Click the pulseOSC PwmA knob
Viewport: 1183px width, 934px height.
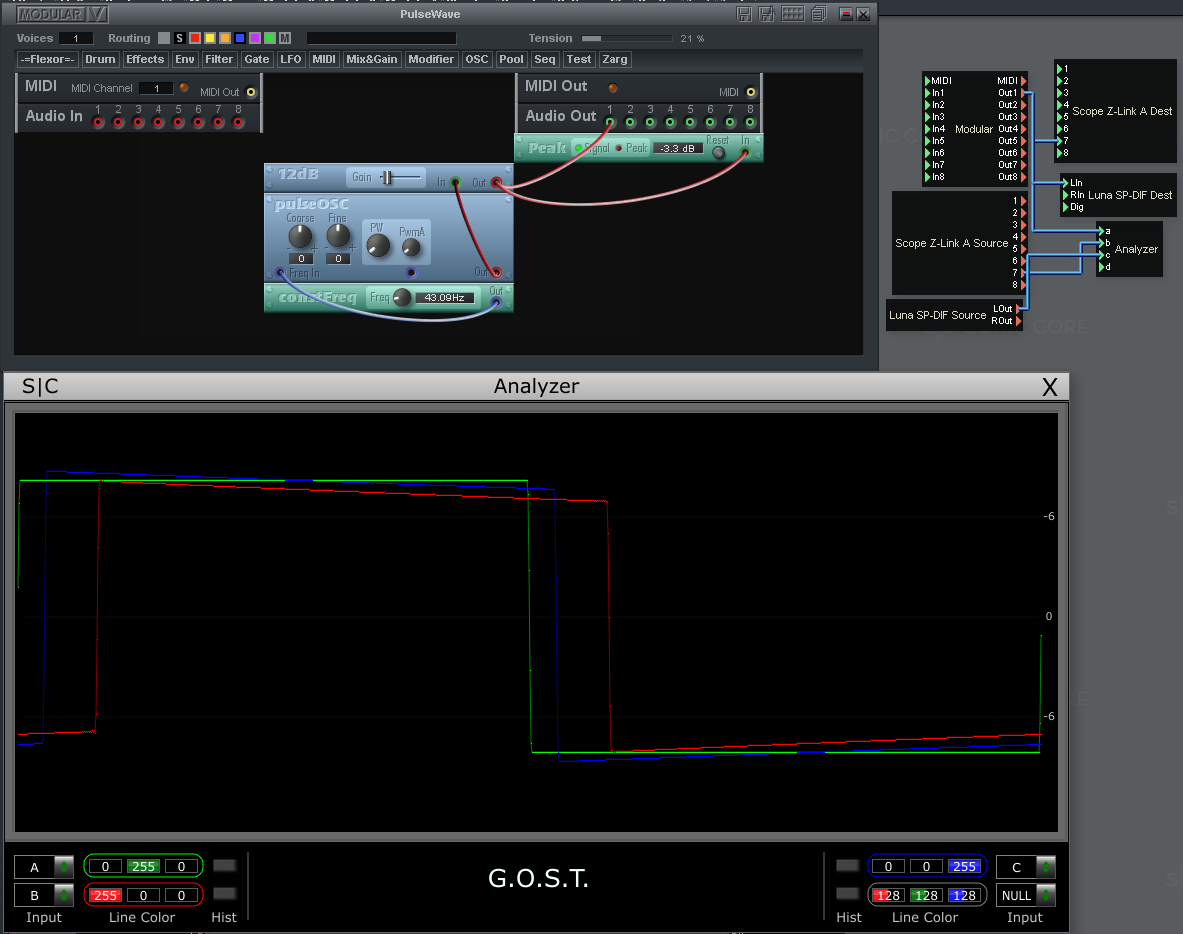tap(411, 247)
